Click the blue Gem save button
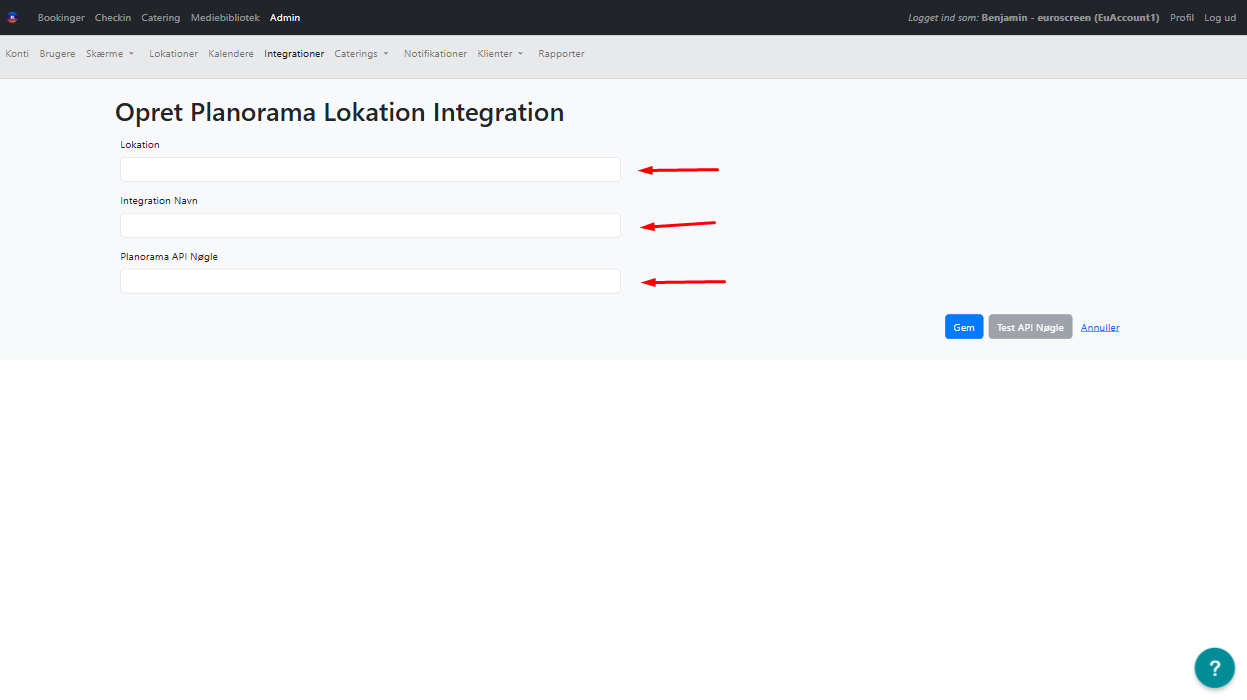Viewport: 1247px width, 700px height. pos(964,327)
